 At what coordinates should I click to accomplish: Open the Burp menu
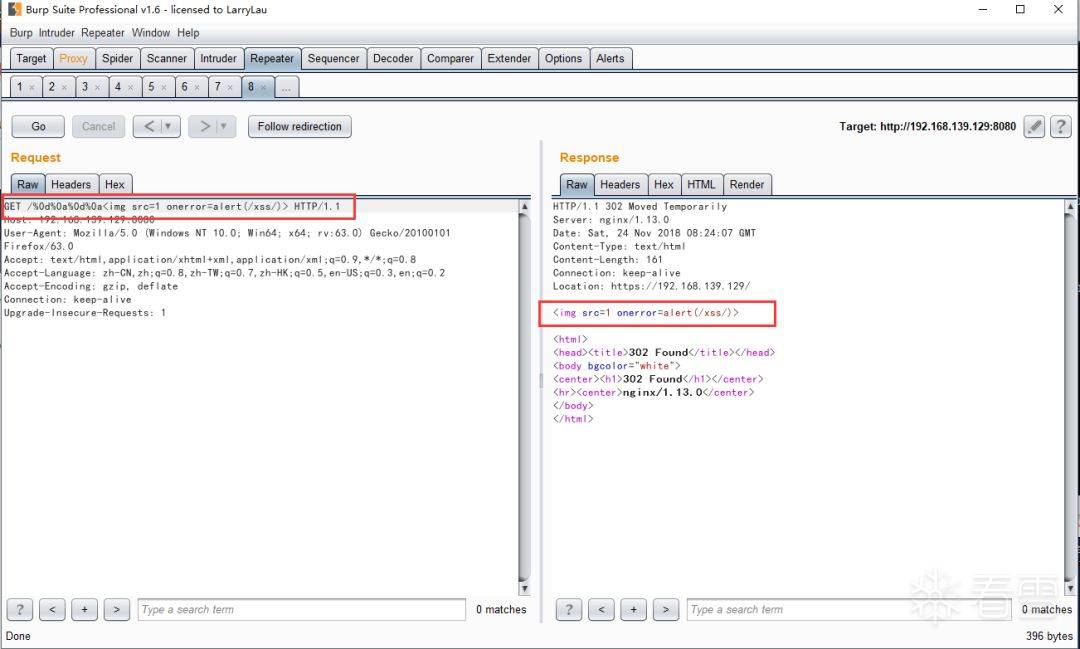(x=21, y=32)
